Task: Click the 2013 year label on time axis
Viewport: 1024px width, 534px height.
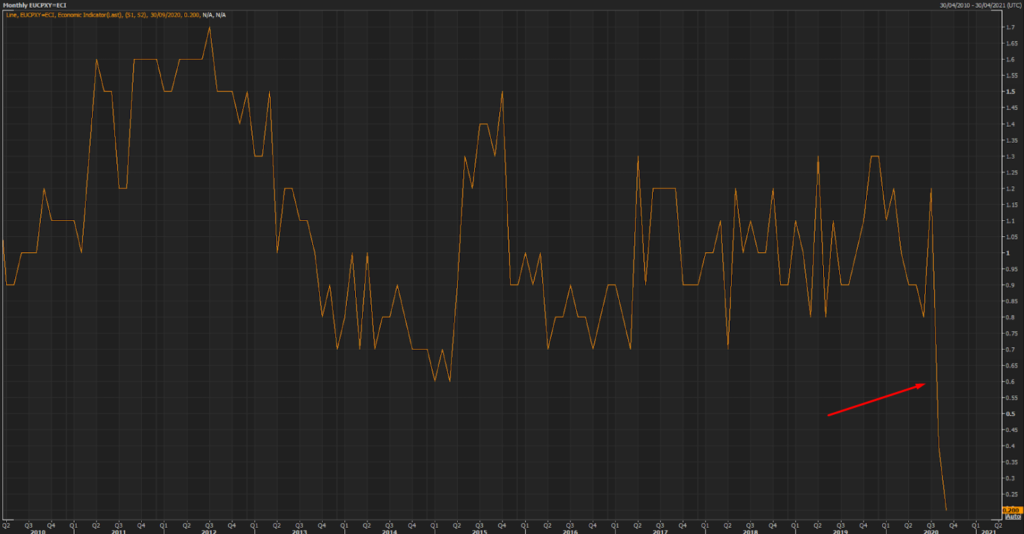Action: tap(299, 531)
